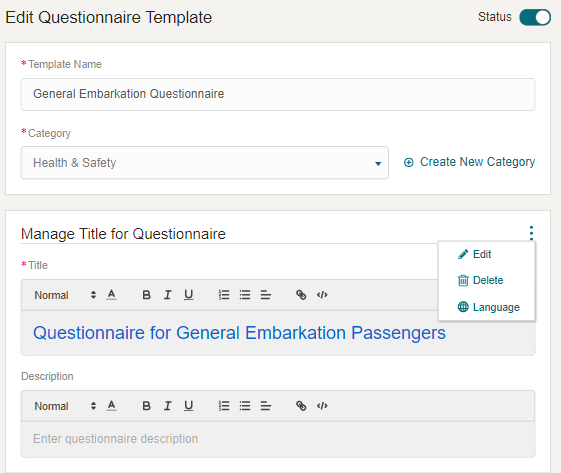Open text color picker in Description toolbar
Screen dimensions: 561x473
click(112, 406)
